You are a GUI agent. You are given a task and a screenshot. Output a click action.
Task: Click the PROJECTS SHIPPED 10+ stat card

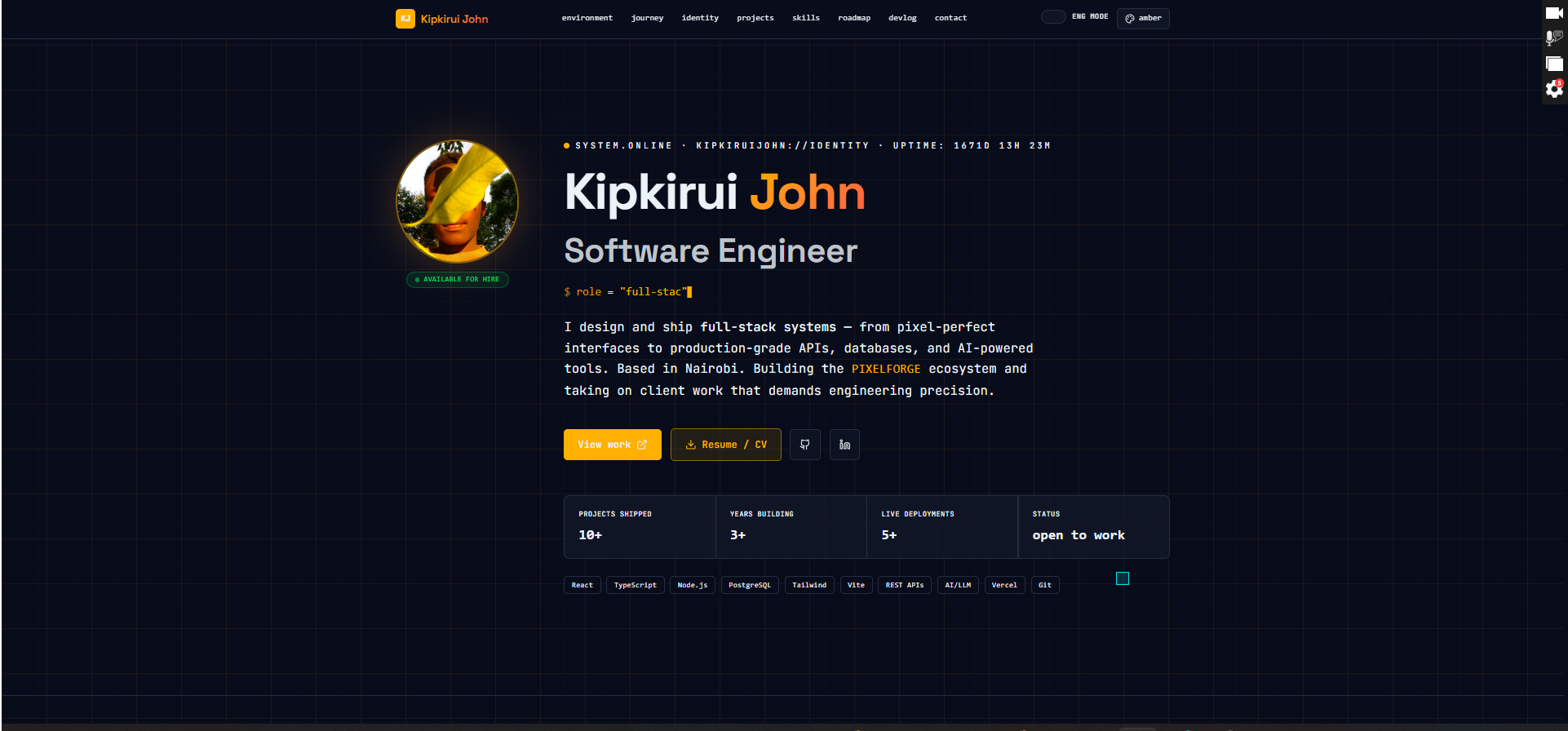pyautogui.click(x=640, y=527)
